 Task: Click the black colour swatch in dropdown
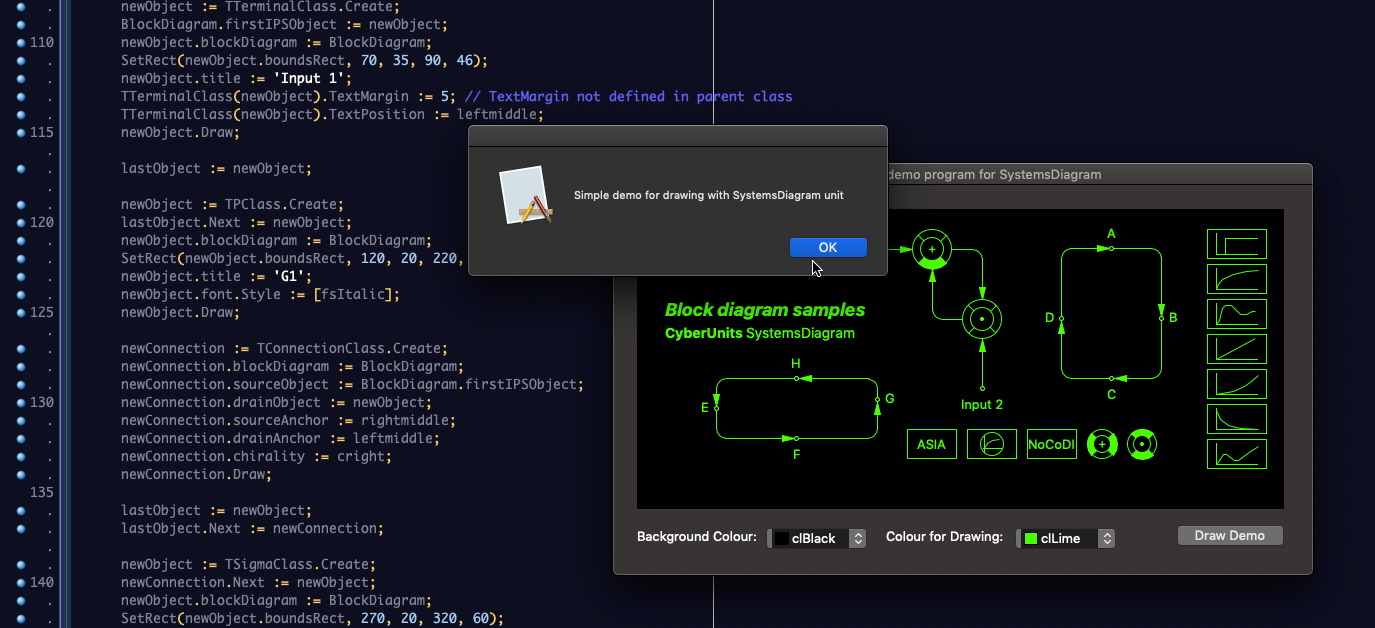pos(782,539)
